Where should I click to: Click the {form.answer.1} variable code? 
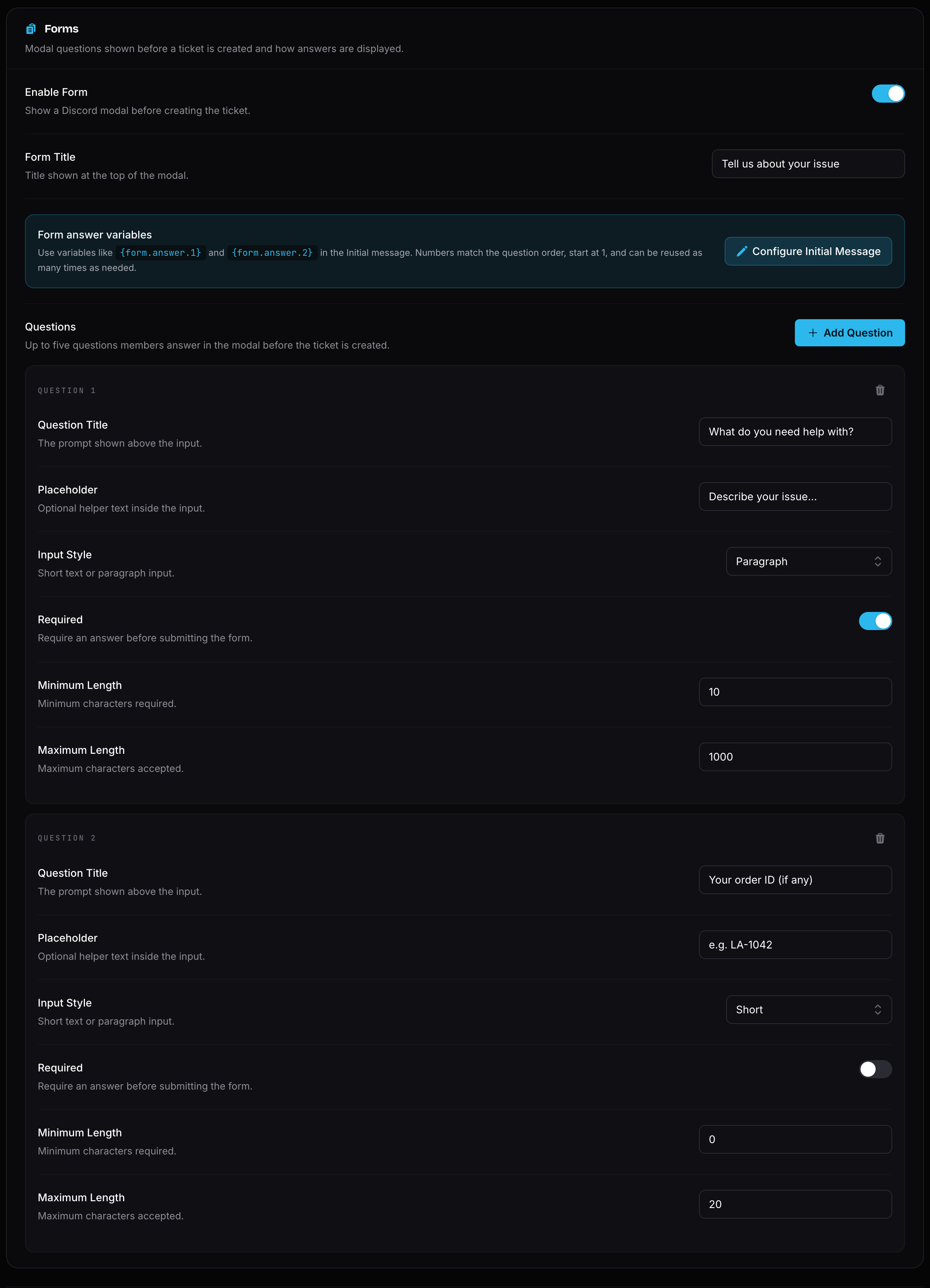pos(160,253)
